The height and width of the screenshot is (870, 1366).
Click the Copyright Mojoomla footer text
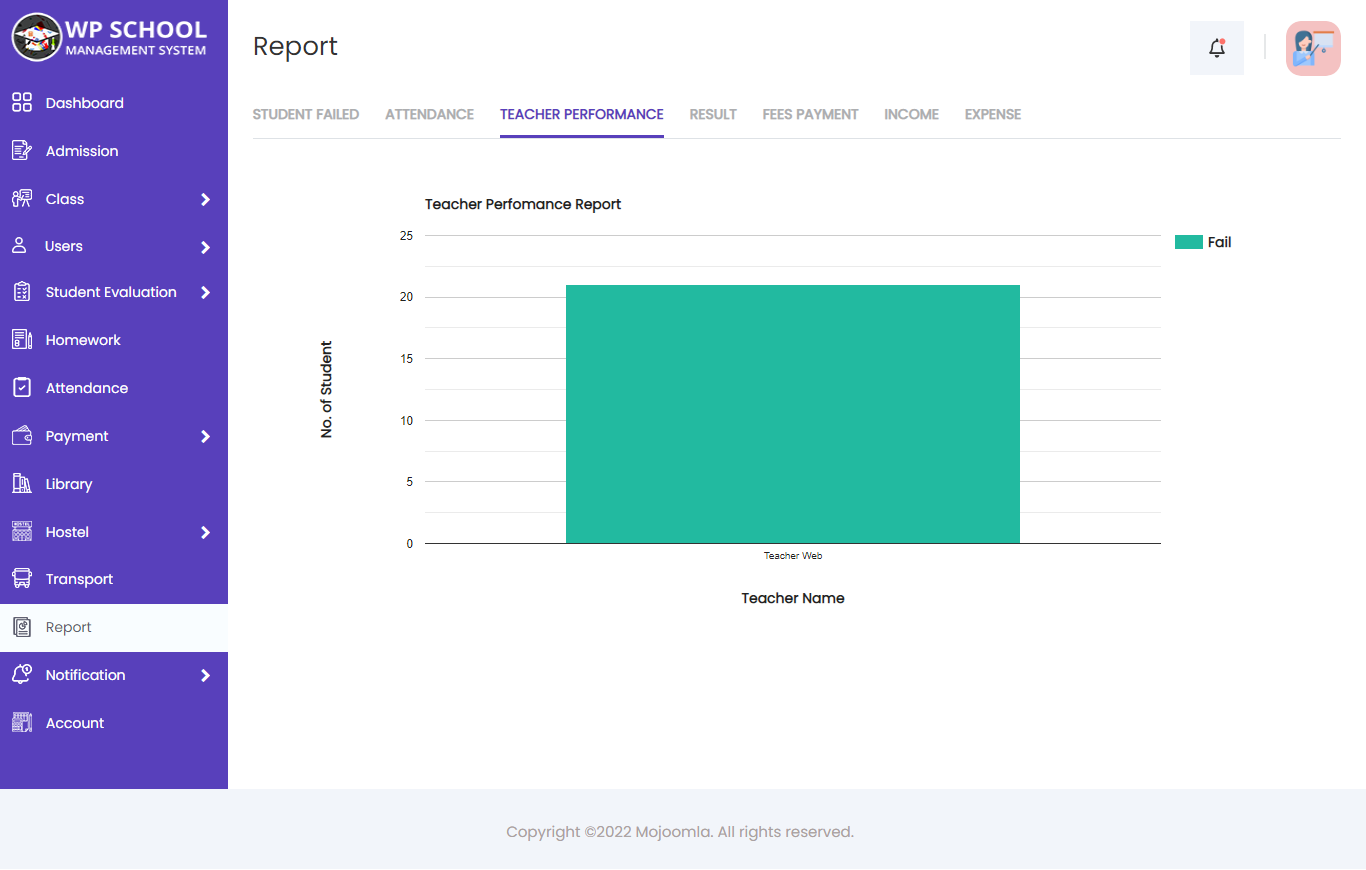pyautogui.click(x=680, y=832)
